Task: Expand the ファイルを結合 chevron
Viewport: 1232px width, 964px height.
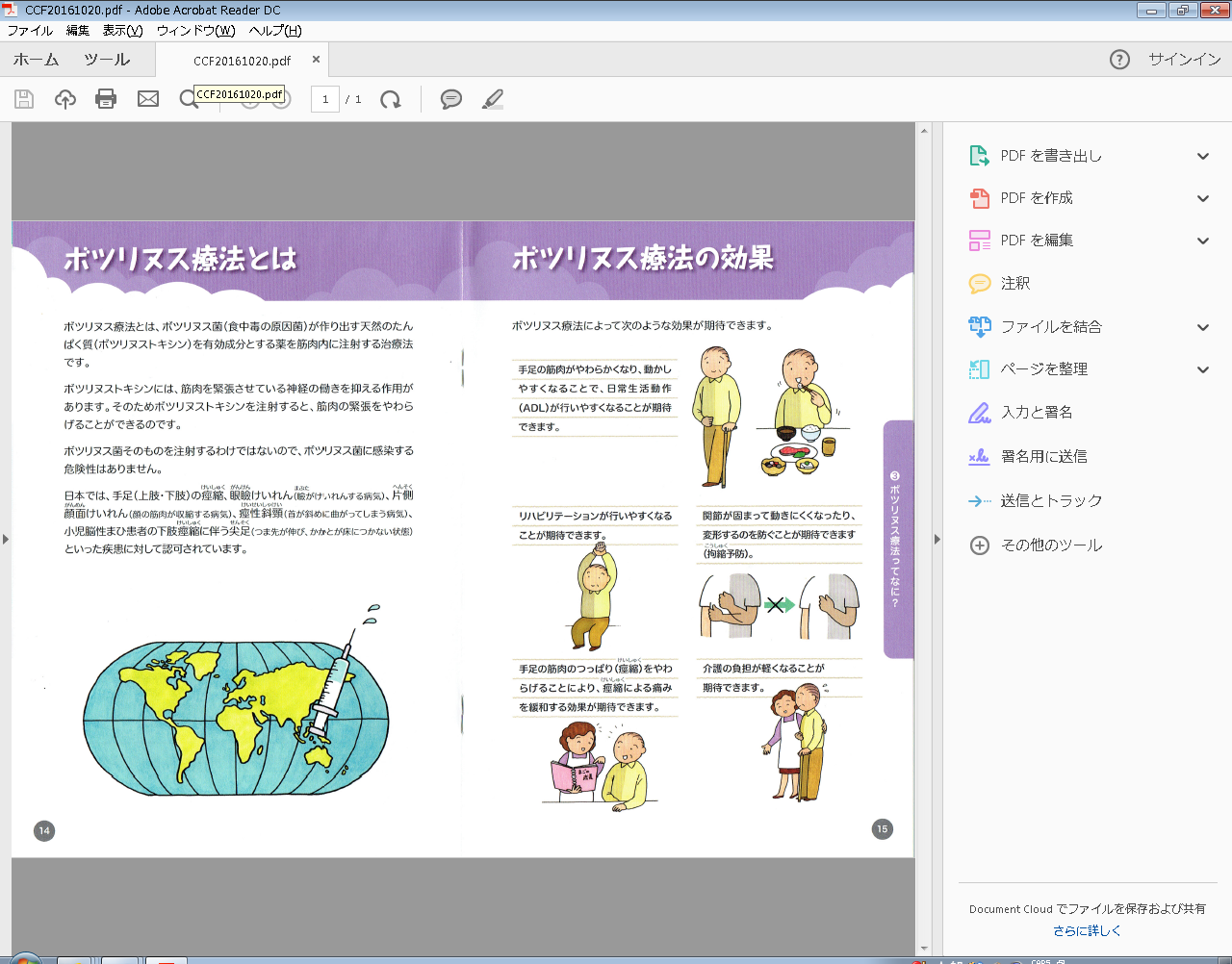Action: 1203,327
